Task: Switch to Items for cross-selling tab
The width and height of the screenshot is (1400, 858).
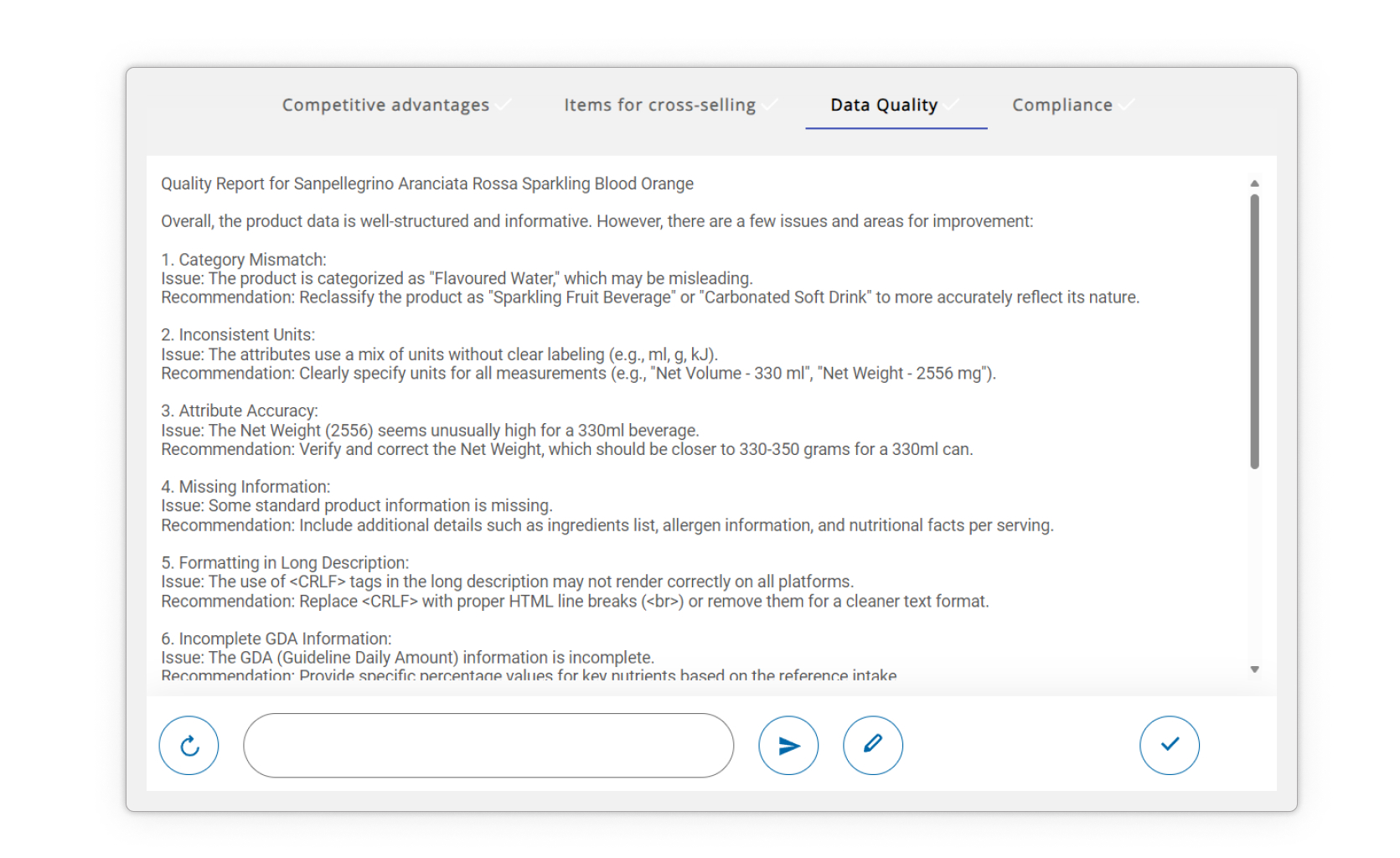Action: pyautogui.click(x=659, y=105)
